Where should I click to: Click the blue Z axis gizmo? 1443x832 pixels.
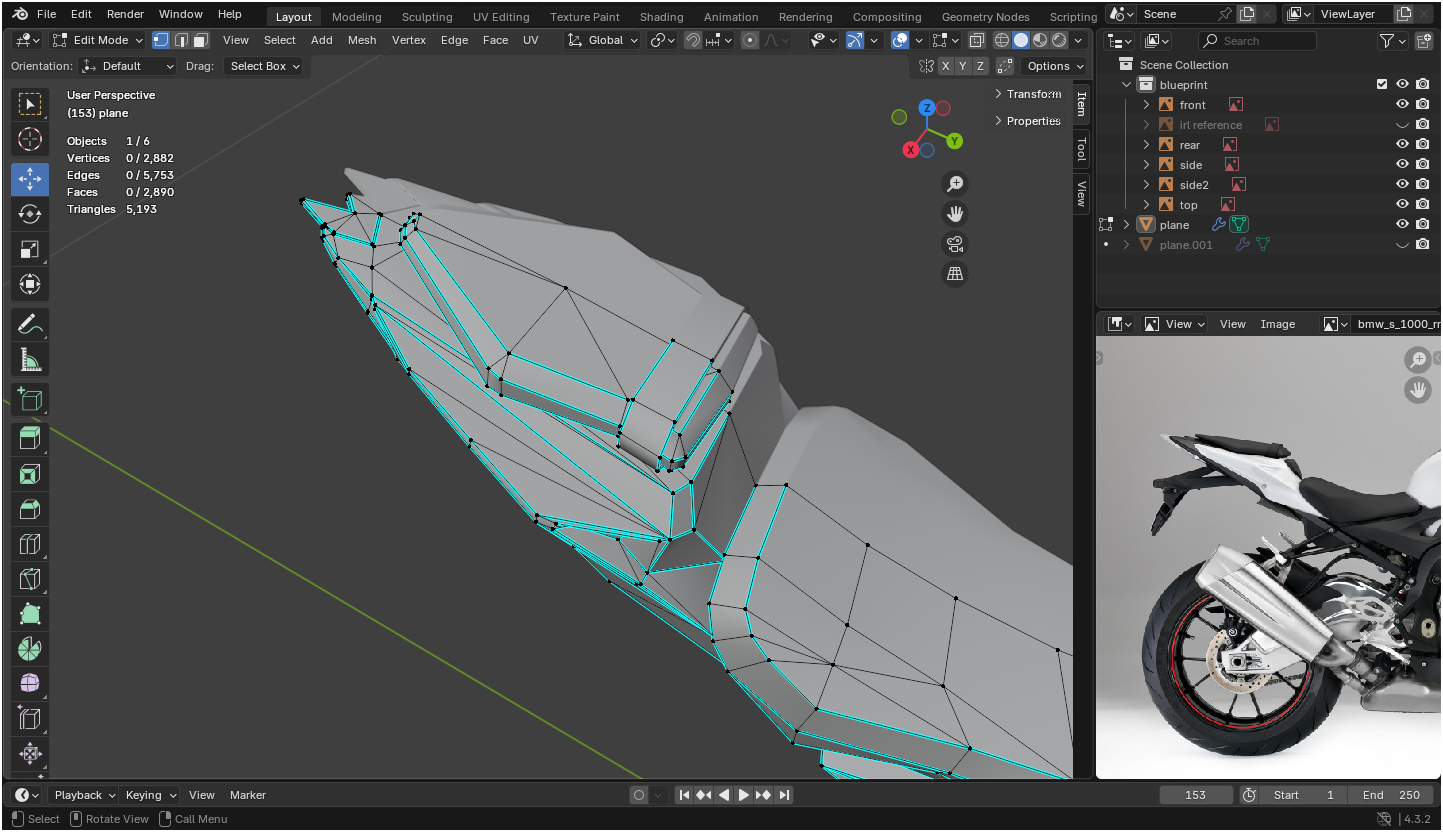(x=927, y=108)
